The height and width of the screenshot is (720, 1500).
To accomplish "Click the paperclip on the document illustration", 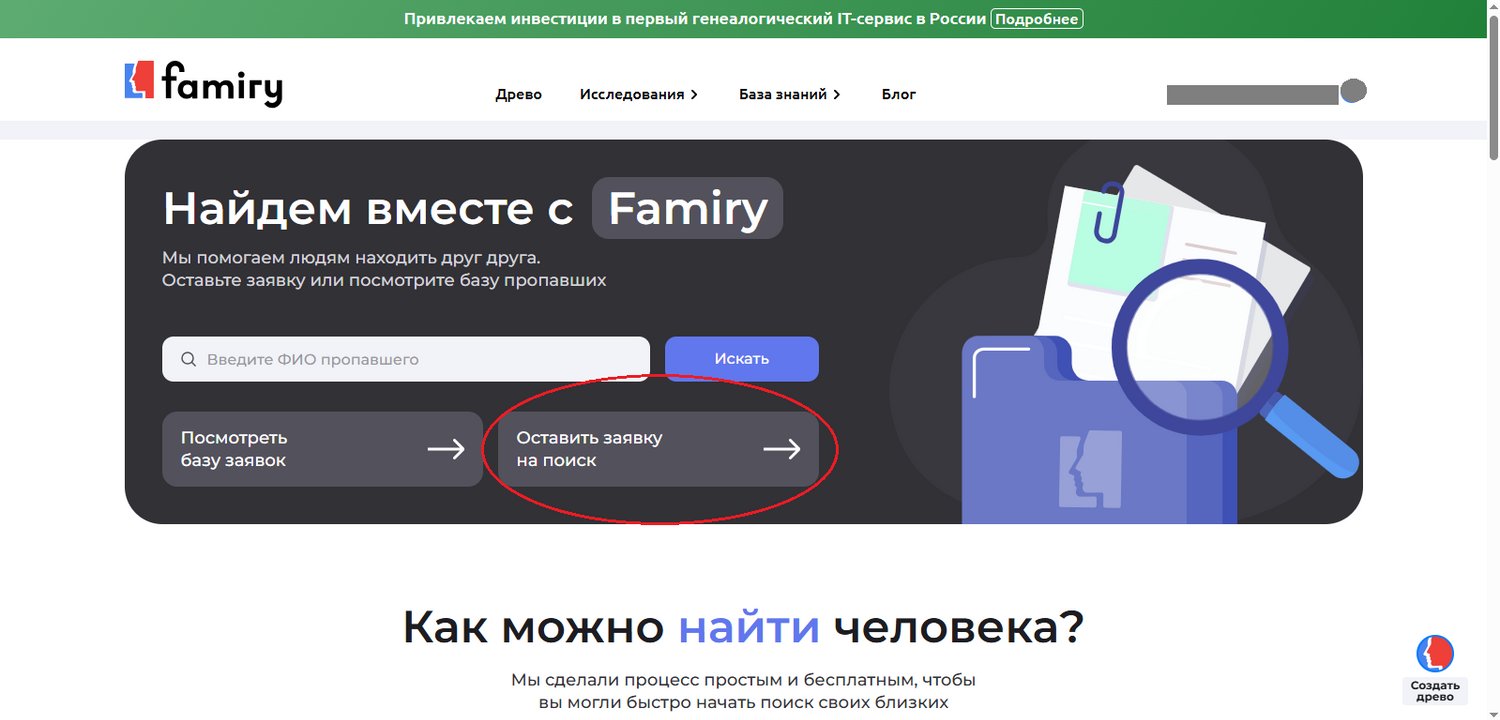I will (1108, 212).
